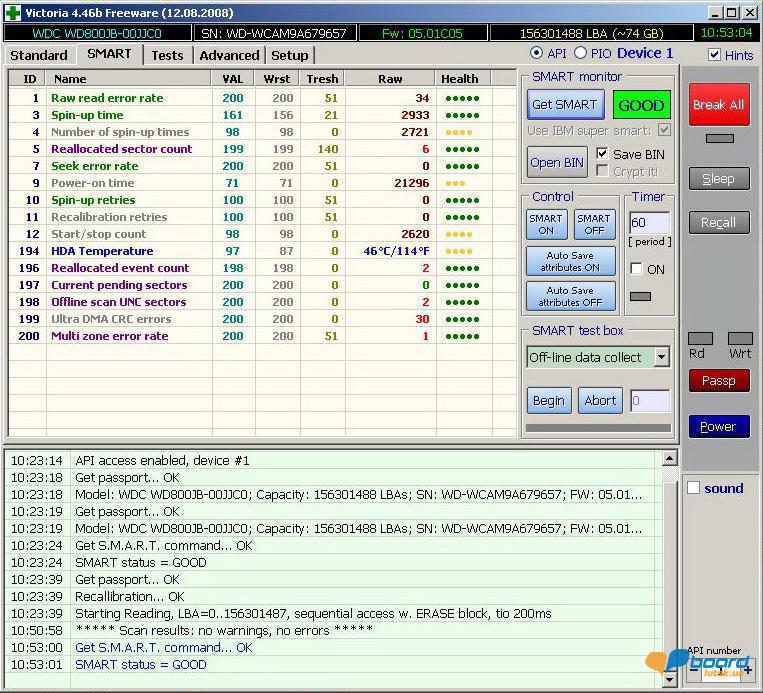This screenshot has height=693, width=763.
Task: Switch to the Tests tab
Action: pos(167,55)
